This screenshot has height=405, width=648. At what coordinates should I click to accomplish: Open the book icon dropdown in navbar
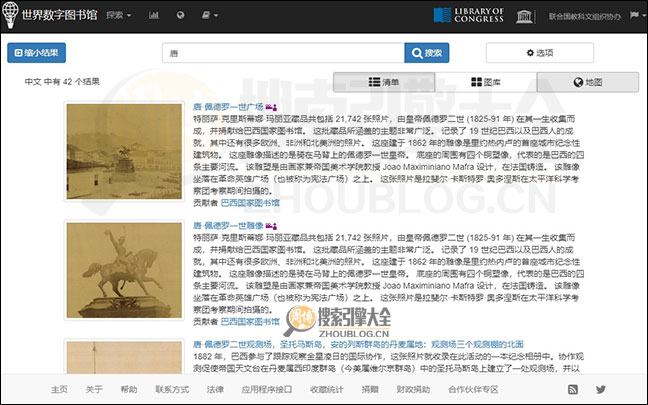click(x=210, y=15)
